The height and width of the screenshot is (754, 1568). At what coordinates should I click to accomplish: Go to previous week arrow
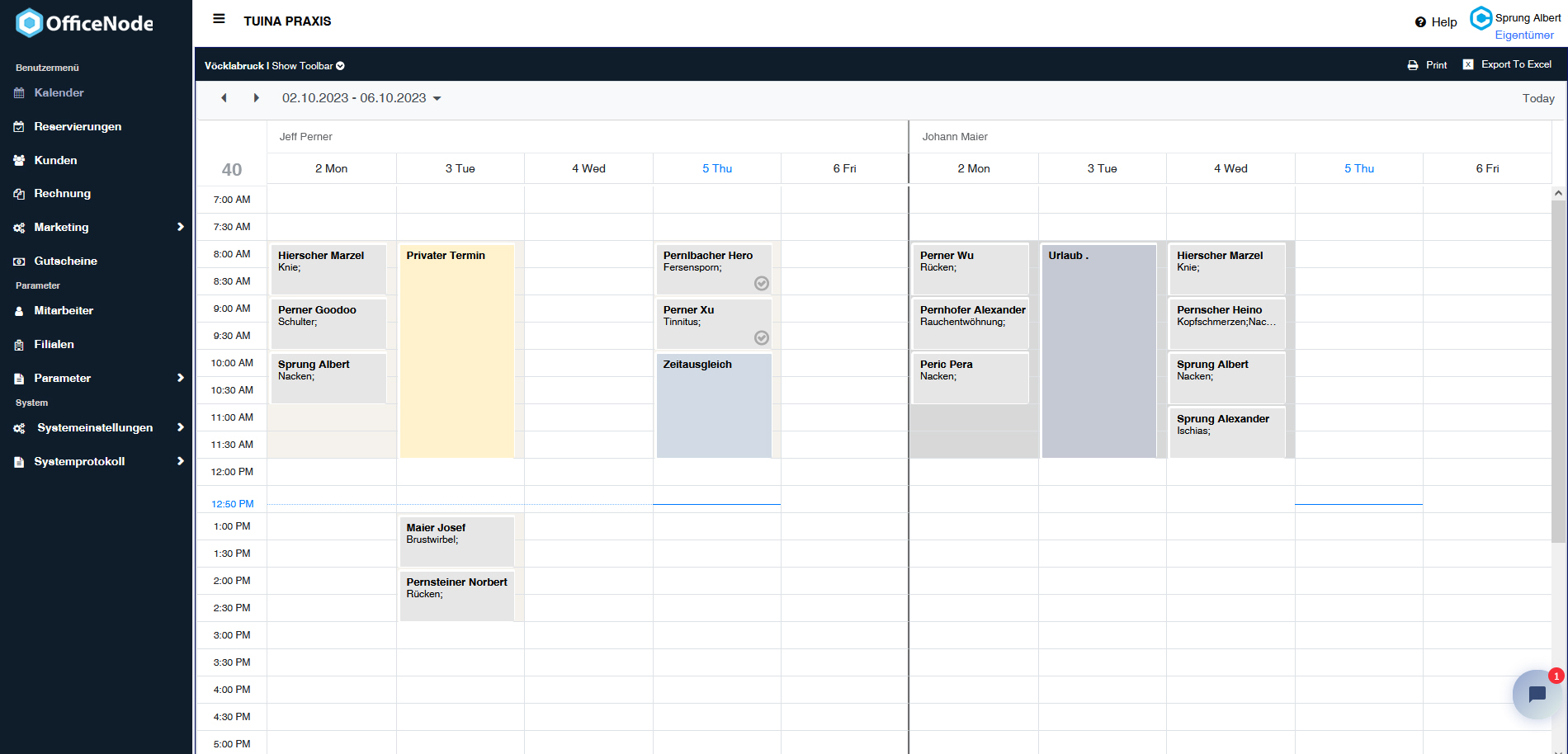224,98
